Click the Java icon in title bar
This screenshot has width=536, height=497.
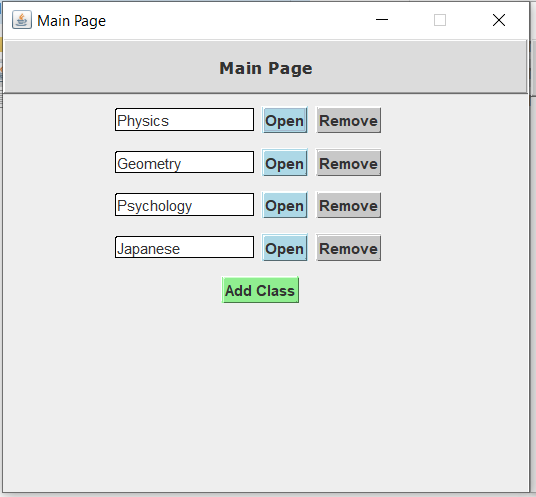22,20
